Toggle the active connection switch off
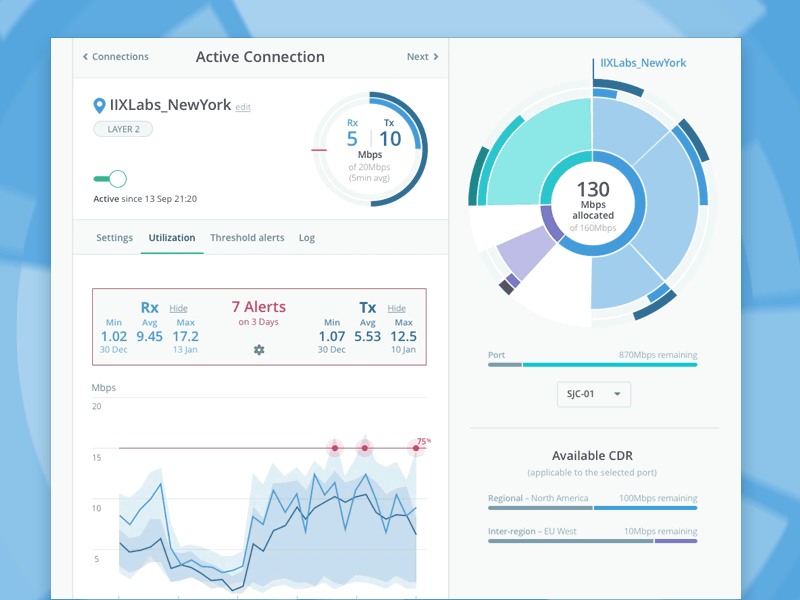This screenshot has height=600, width=800. (x=110, y=179)
